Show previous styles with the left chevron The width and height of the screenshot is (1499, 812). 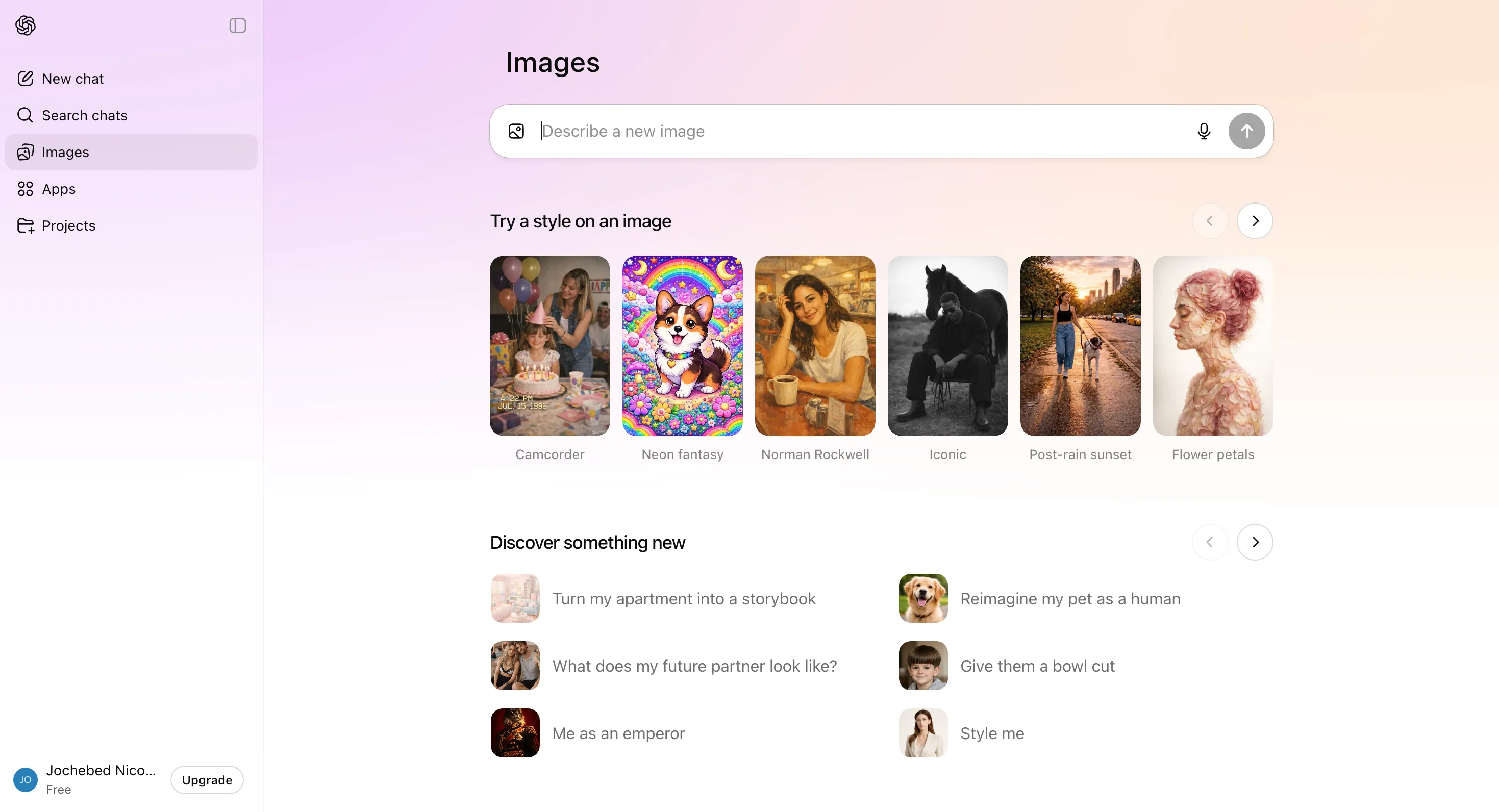1209,221
